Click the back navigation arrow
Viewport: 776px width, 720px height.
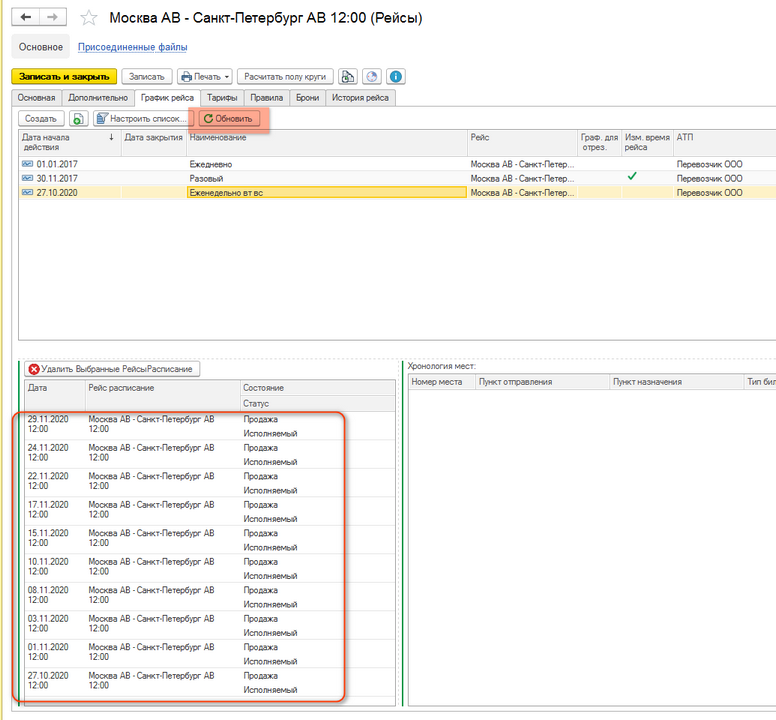click(26, 18)
